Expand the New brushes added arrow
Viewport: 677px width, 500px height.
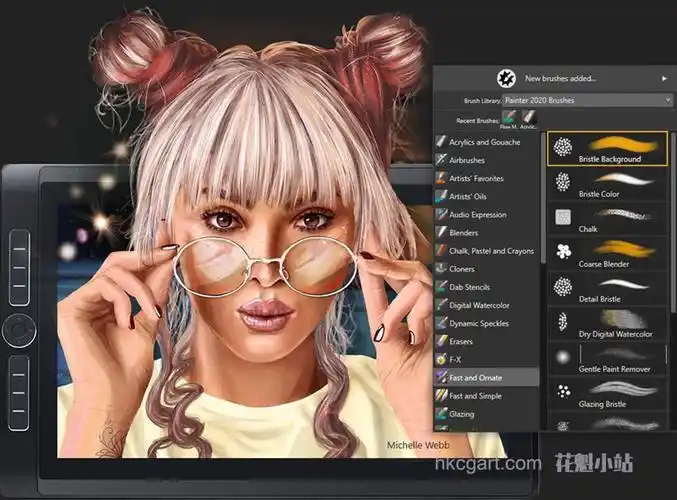coord(664,78)
